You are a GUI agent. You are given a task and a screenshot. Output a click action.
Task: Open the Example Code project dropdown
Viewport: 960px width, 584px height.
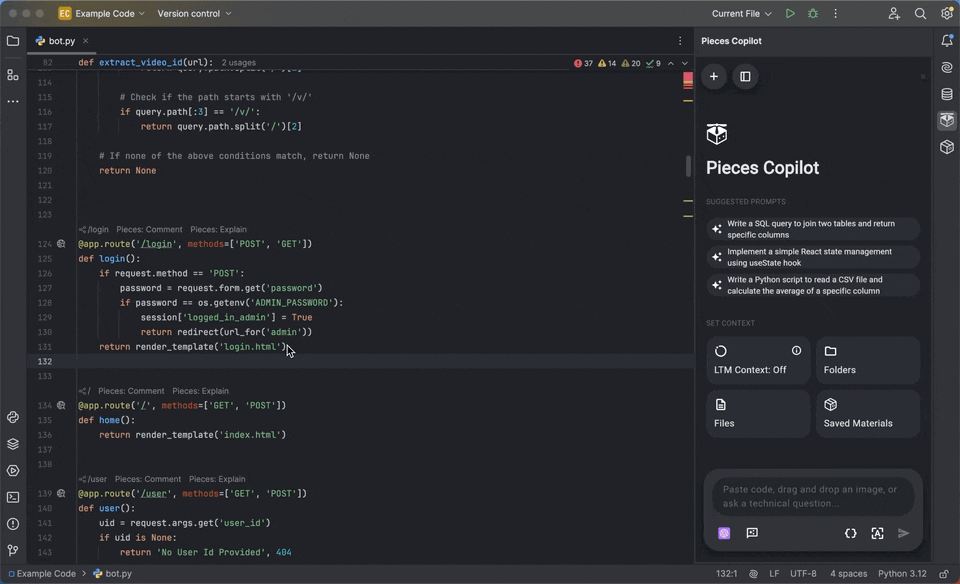102,13
